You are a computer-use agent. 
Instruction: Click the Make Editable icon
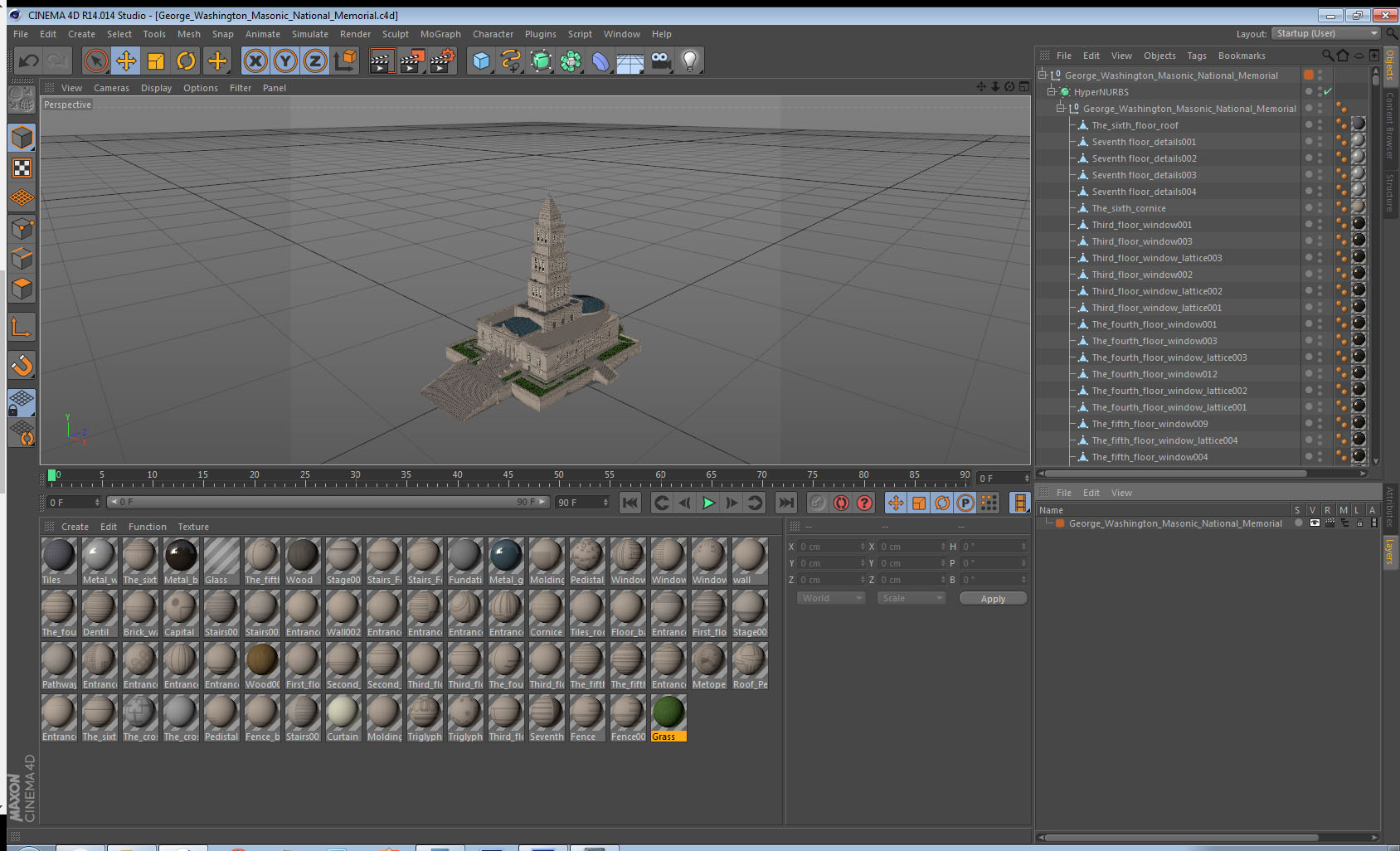[x=22, y=100]
